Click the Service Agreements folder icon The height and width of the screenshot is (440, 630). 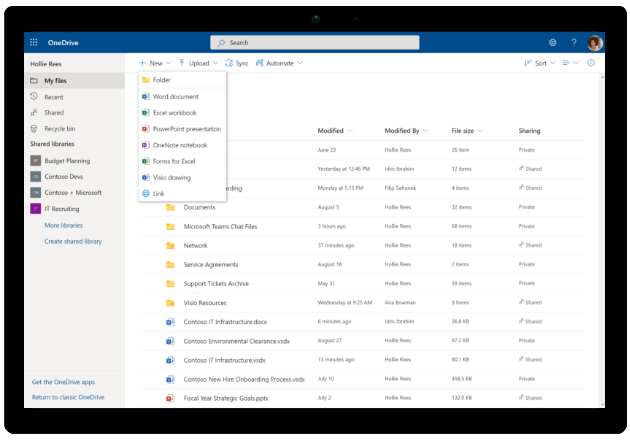(170, 264)
